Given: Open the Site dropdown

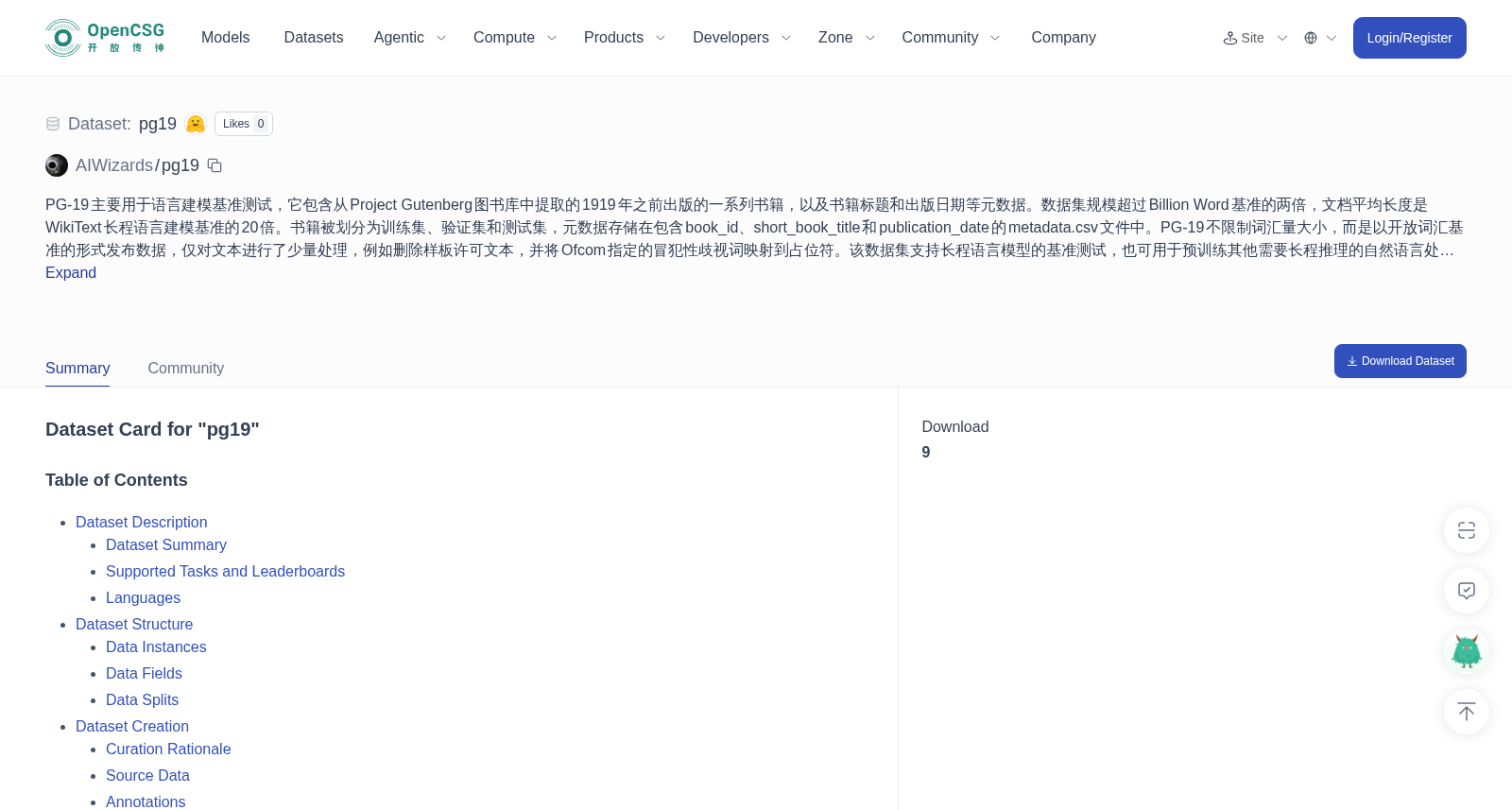Looking at the screenshot, I should (x=1255, y=38).
